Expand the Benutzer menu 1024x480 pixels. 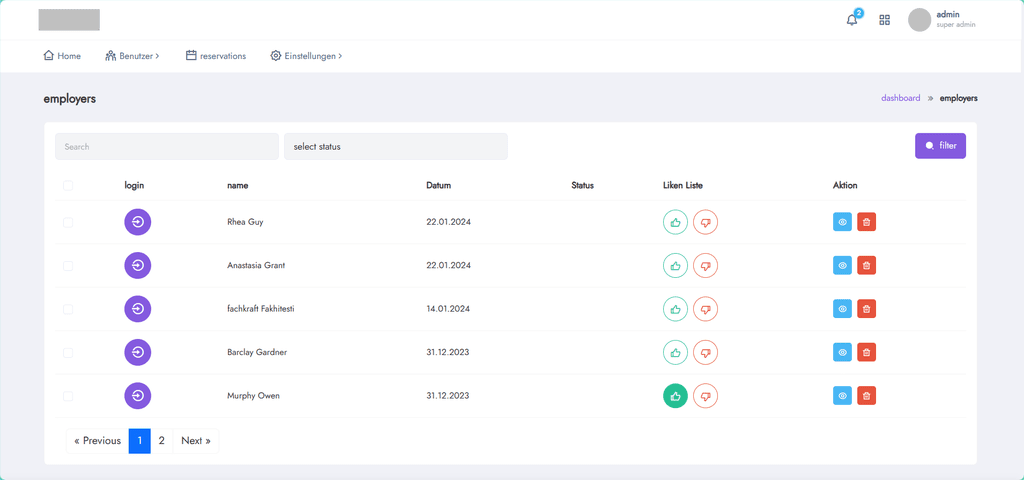click(x=132, y=56)
